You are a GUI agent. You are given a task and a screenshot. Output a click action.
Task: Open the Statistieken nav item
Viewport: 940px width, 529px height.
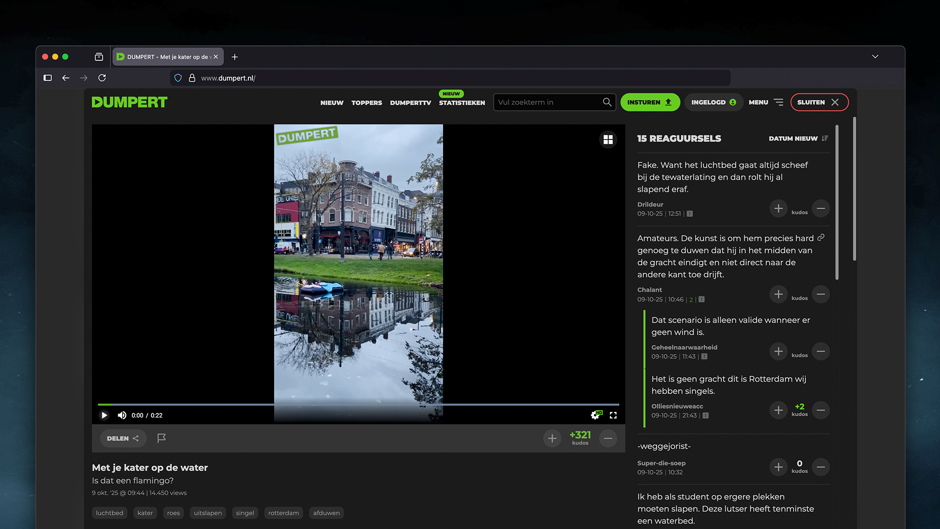(x=462, y=103)
